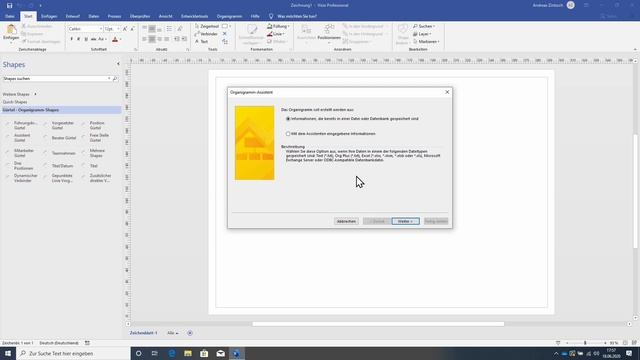Select radio option for data stored in file or database
The width and height of the screenshot is (640, 360).
point(288,119)
